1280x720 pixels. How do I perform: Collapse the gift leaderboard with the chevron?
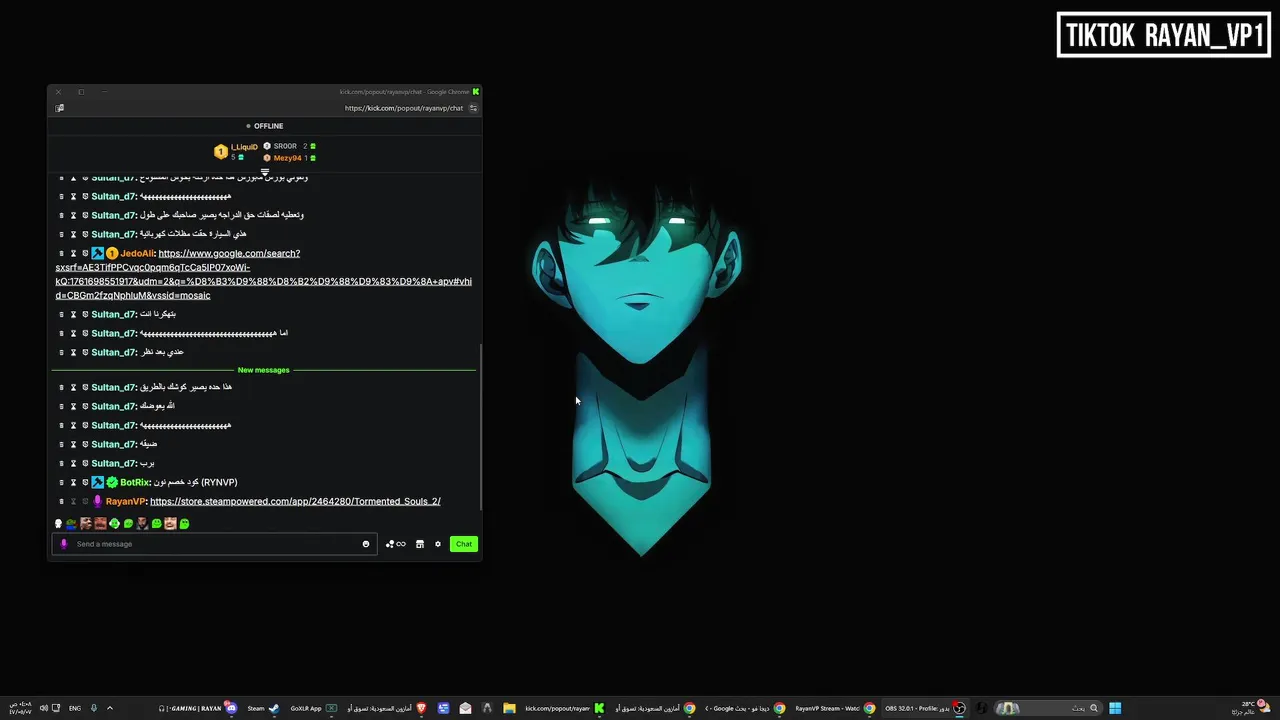[x=265, y=172]
